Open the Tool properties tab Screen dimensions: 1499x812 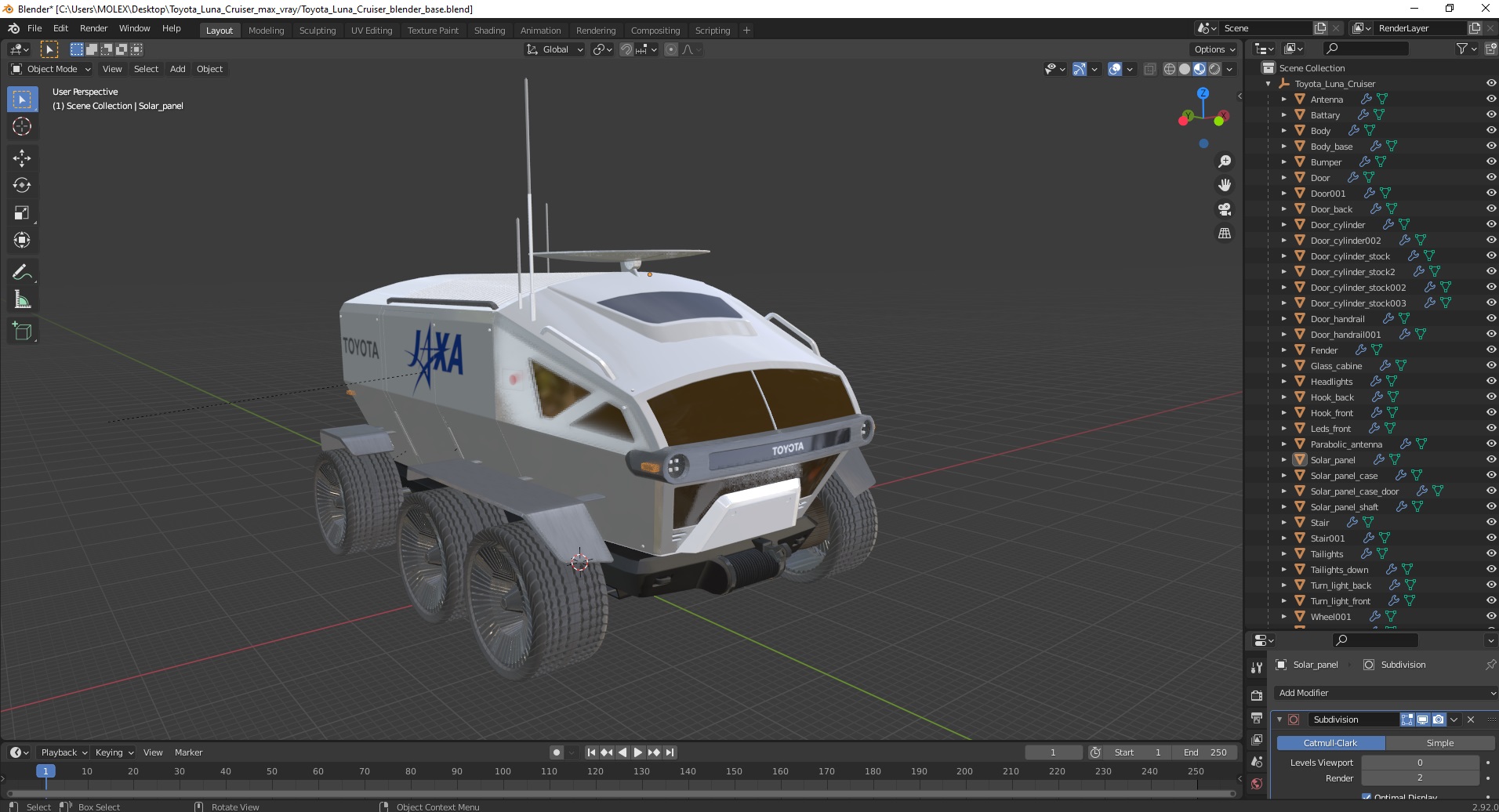(x=1257, y=668)
